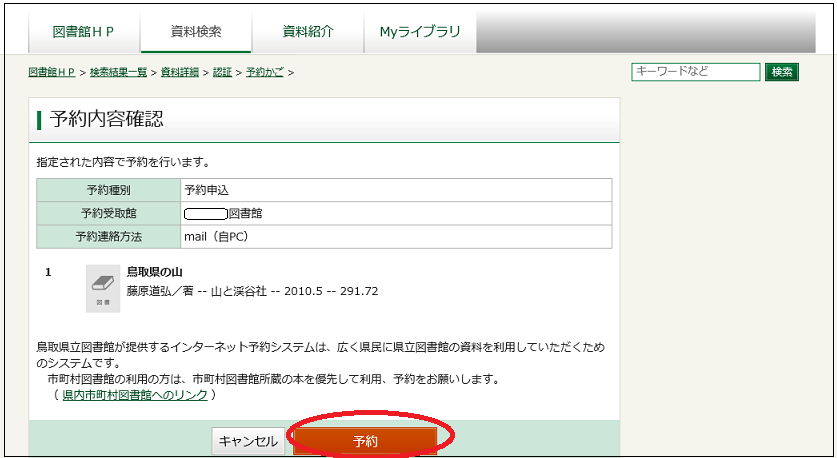The image size is (837, 458).
Task: Select the author line 藤原道弘／著
Action: pos(160,291)
